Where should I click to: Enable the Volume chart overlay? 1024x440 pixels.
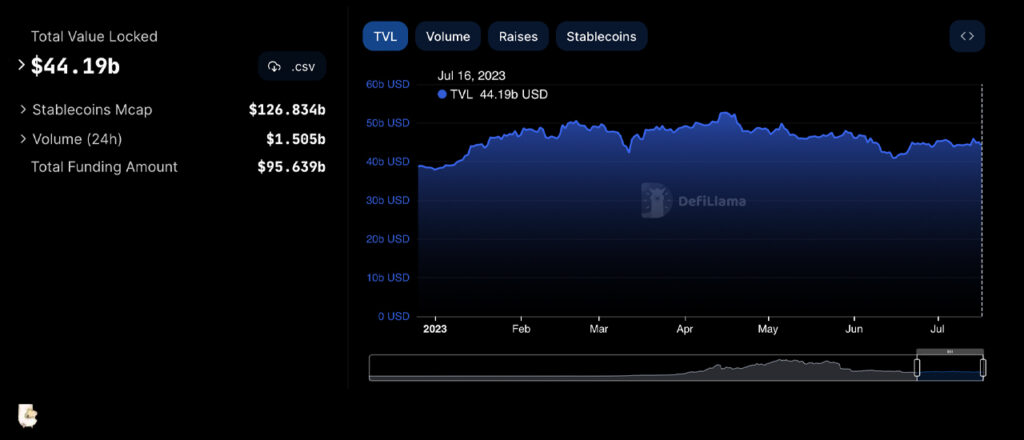pos(447,36)
